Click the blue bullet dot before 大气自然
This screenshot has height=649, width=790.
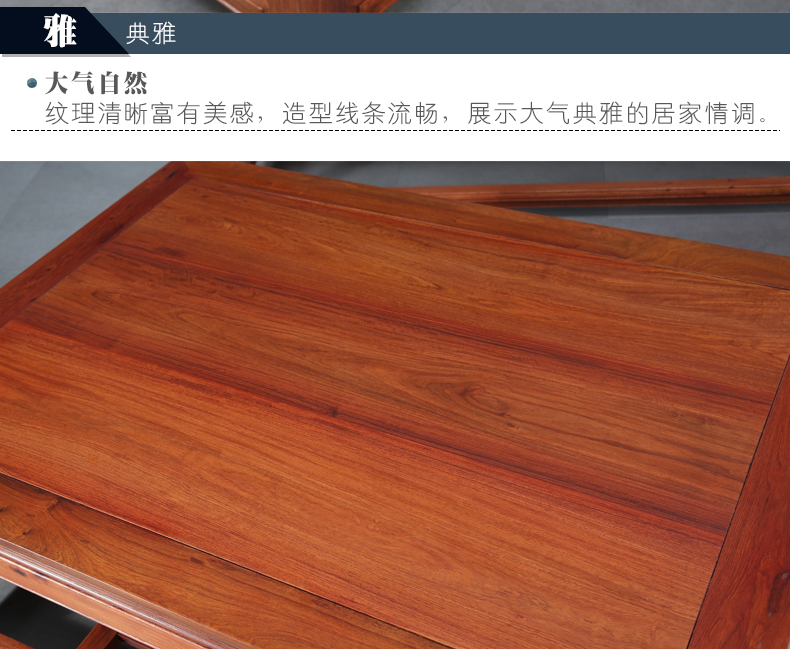point(32,84)
